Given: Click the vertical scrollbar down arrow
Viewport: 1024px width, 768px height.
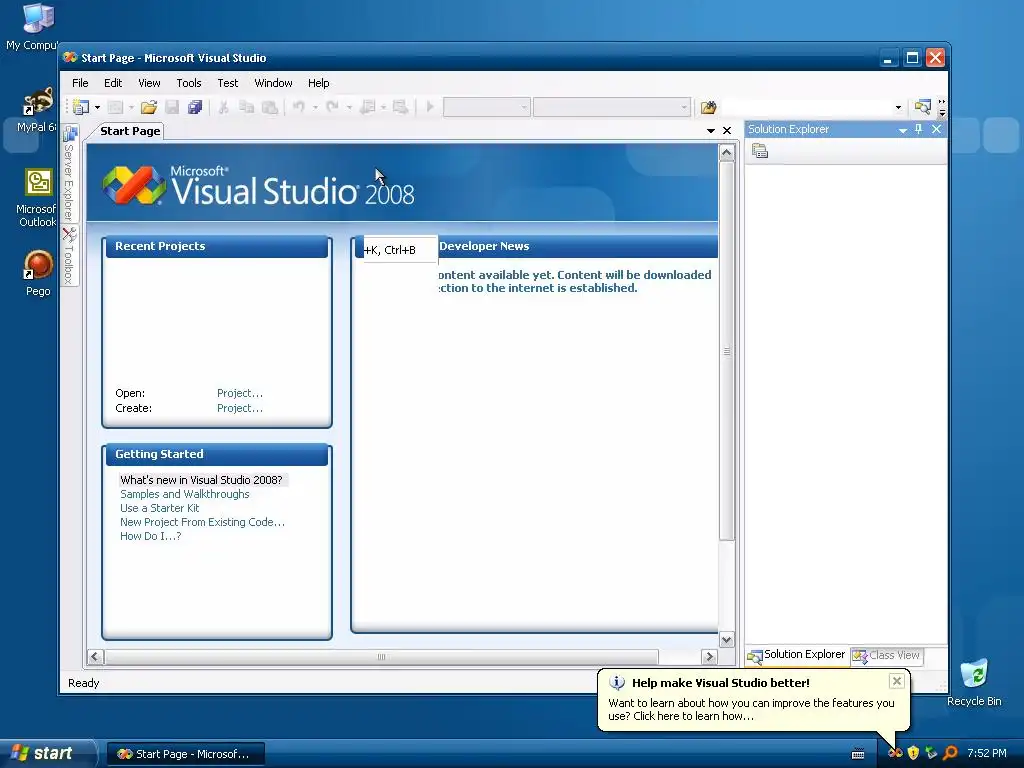Looking at the screenshot, I should tap(726, 639).
